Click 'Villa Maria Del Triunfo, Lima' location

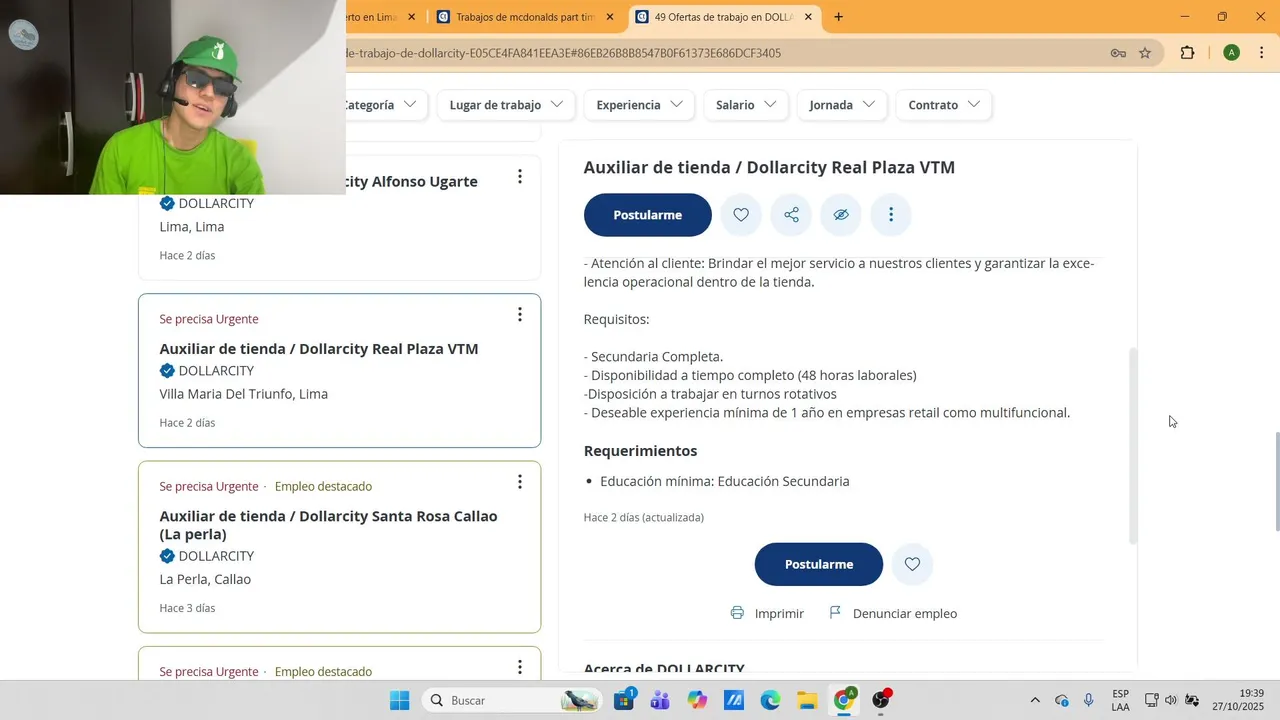click(244, 394)
